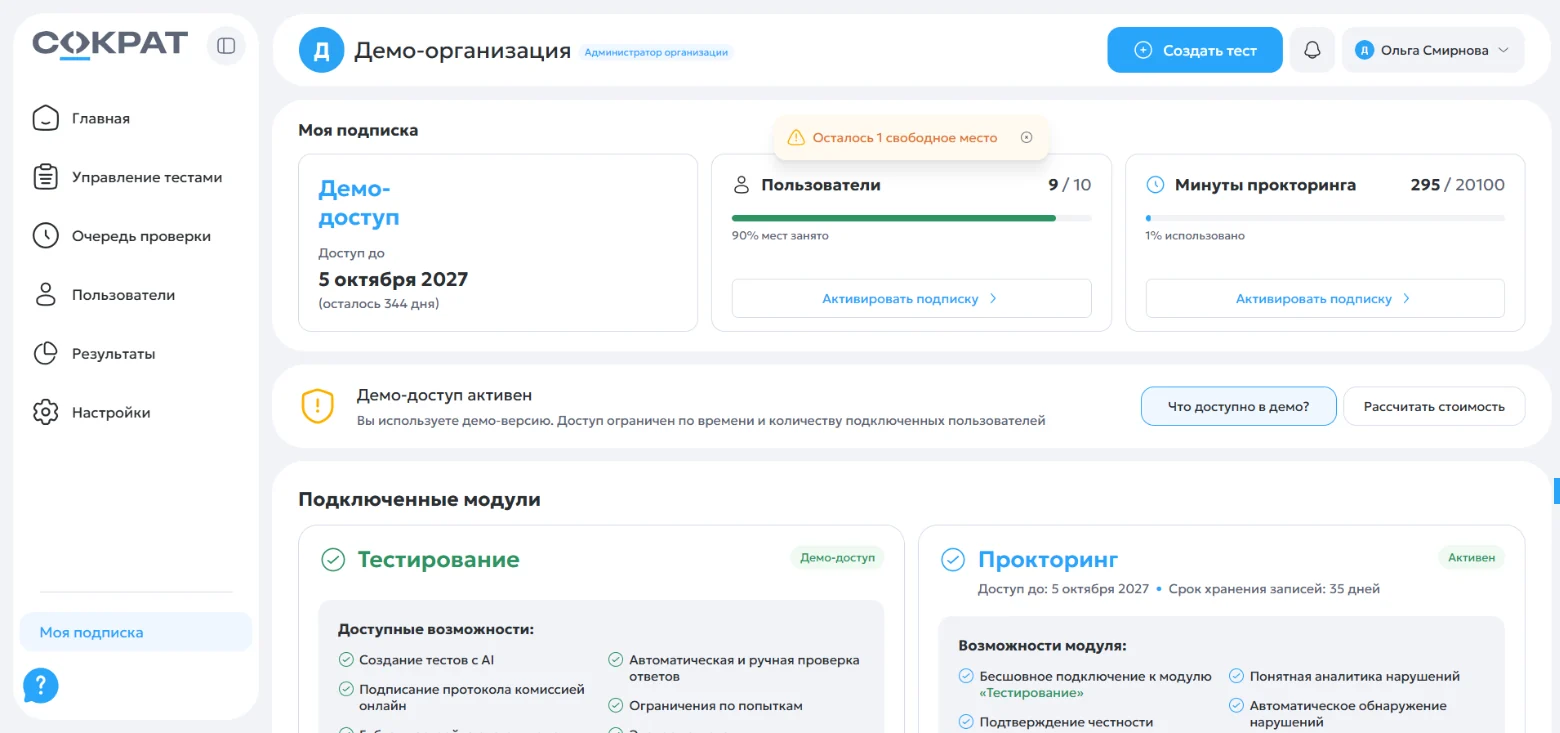The image size is (1560, 733).
Task: Collapse the sidebar with panel icon
Action: (x=226, y=46)
